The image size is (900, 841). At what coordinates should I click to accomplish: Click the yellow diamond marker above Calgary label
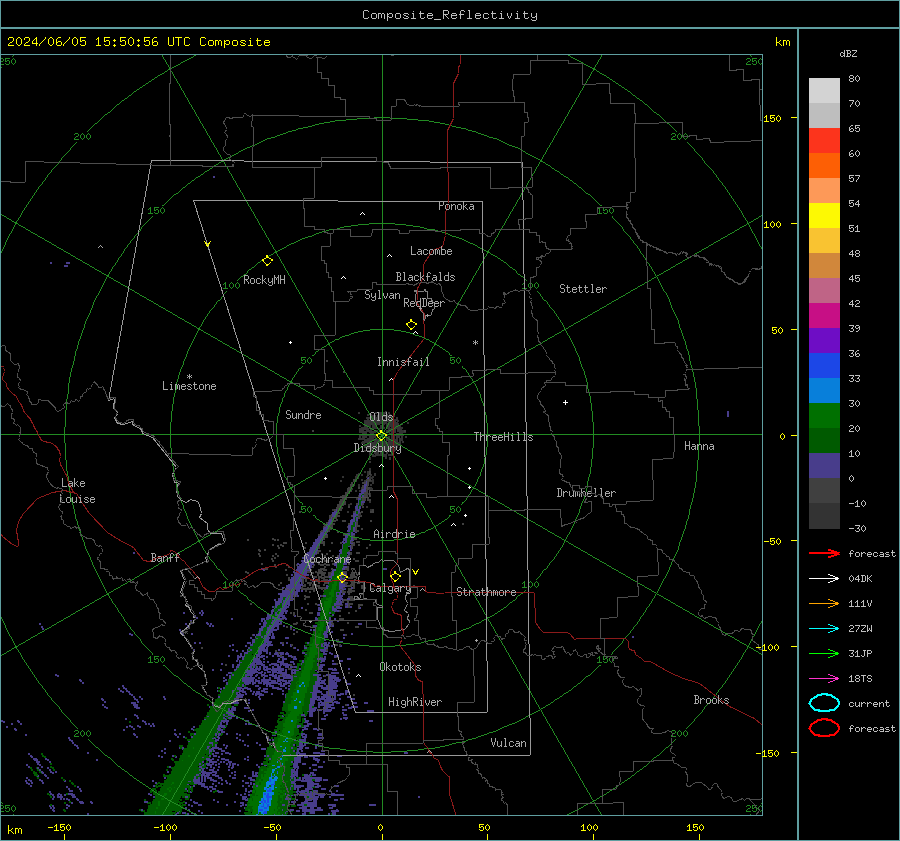click(x=395, y=576)
